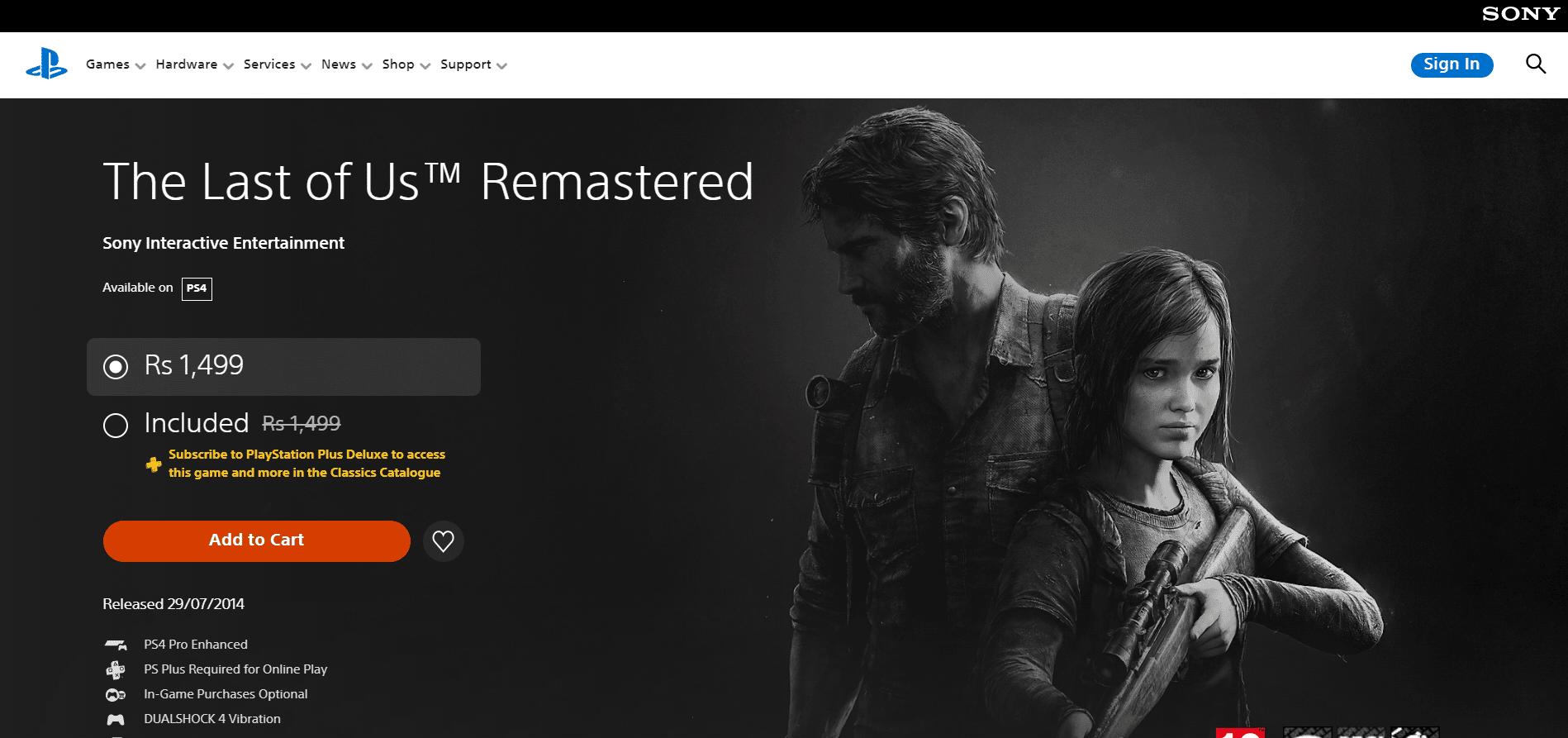Viewport: 1568px width, 738px height.
Task: Click PS Plus Required for Online Play label
Action: pyautogui.click(x=235, y=669)
